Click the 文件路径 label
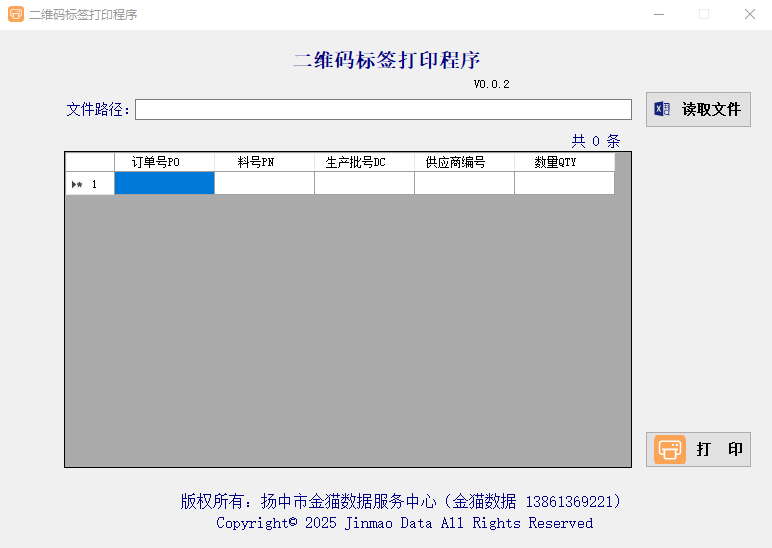Viewport: 772px width, 548px height. click(98, 109)
